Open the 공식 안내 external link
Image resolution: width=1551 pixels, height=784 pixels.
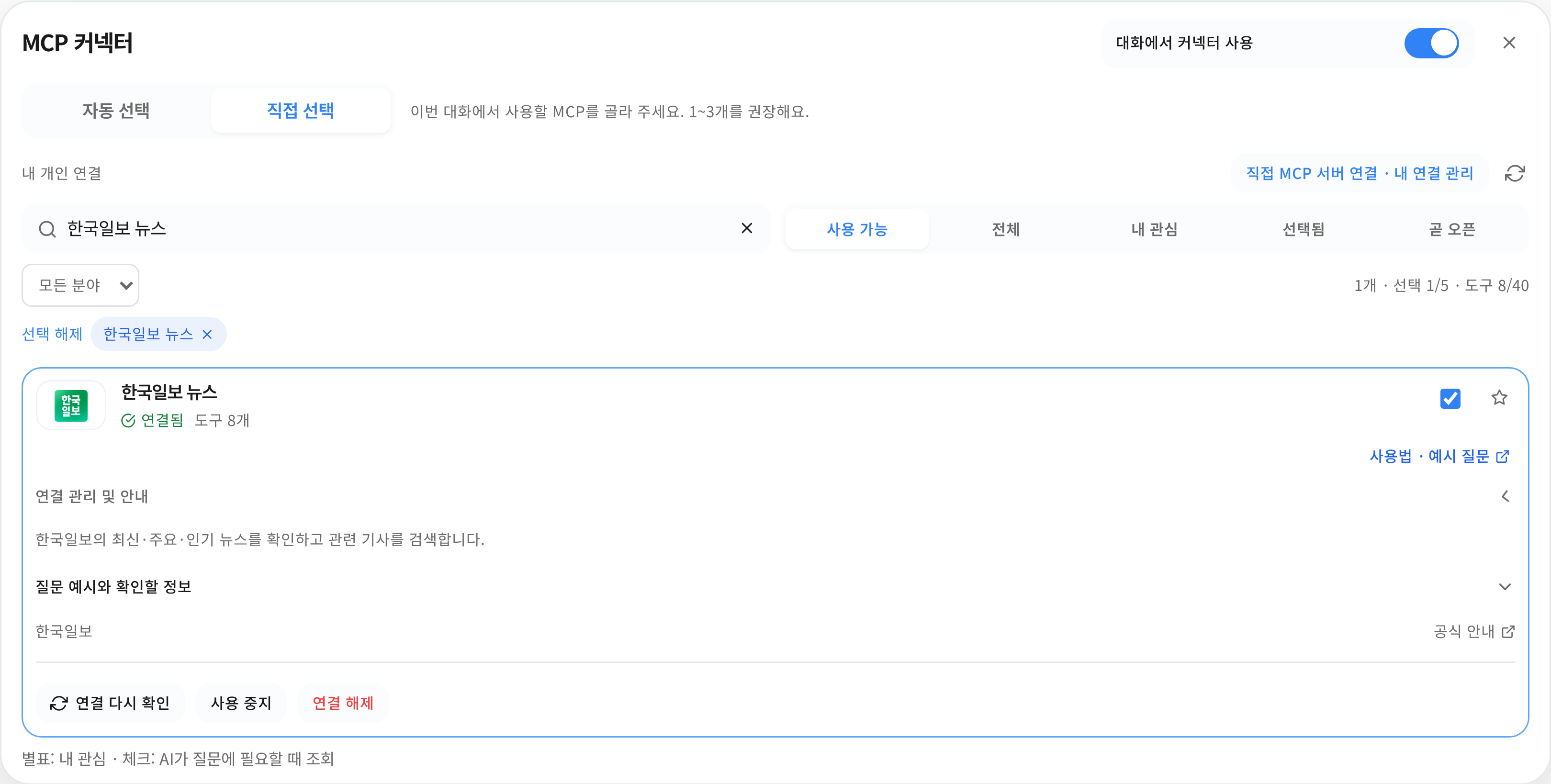(1474, 631)
